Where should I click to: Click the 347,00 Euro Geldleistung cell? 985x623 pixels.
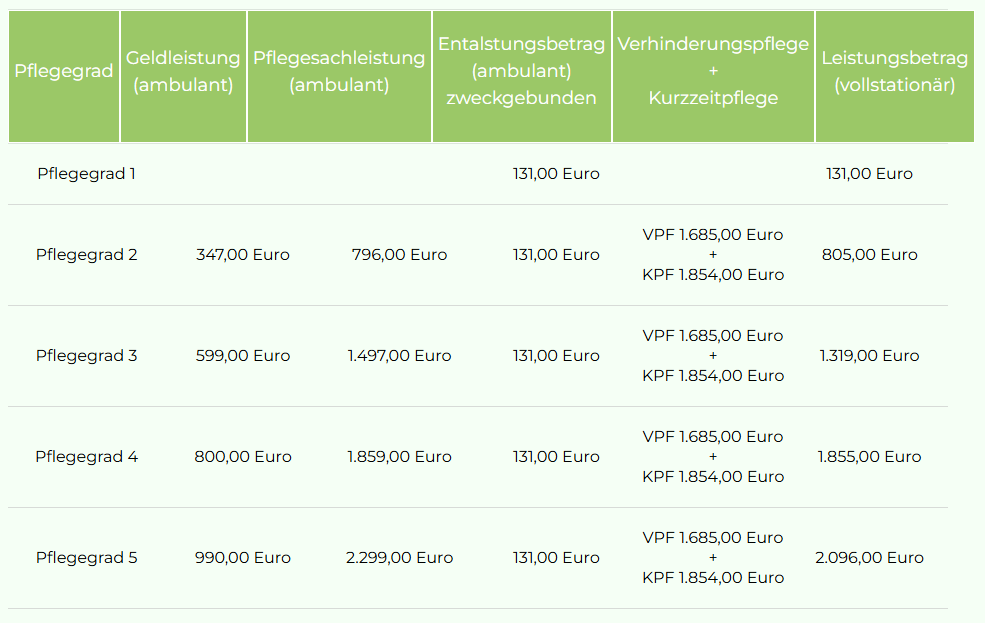pyautogui.click(x=243, y=255)
